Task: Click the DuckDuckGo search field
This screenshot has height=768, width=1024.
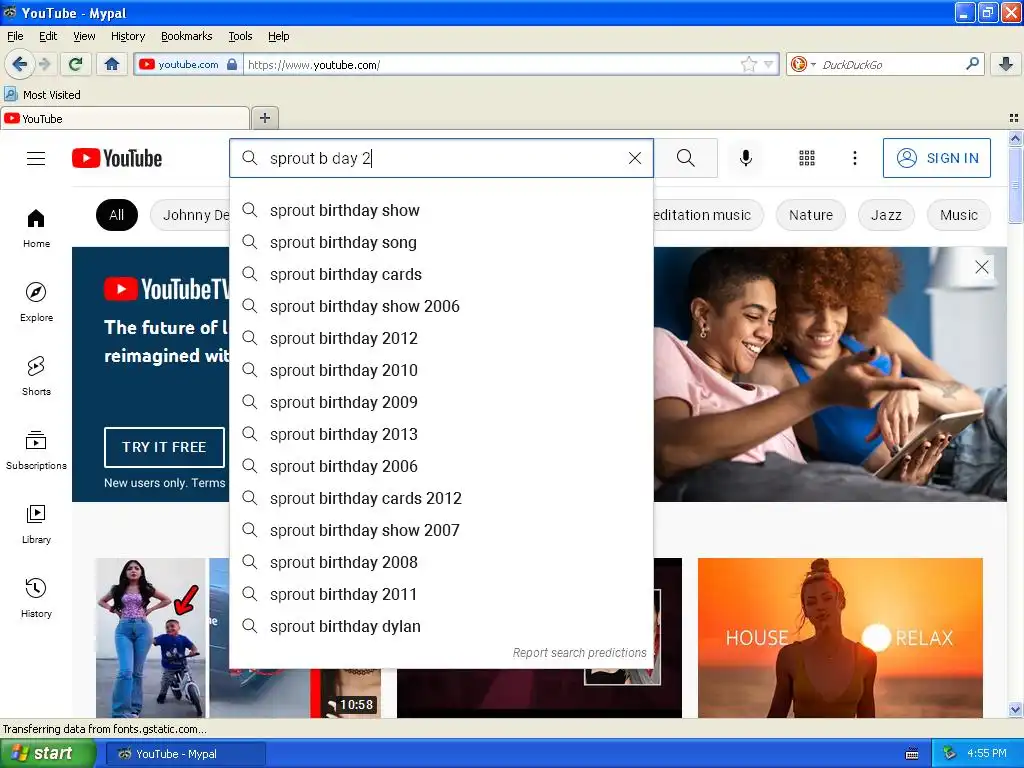Action: tap(890, 64)
